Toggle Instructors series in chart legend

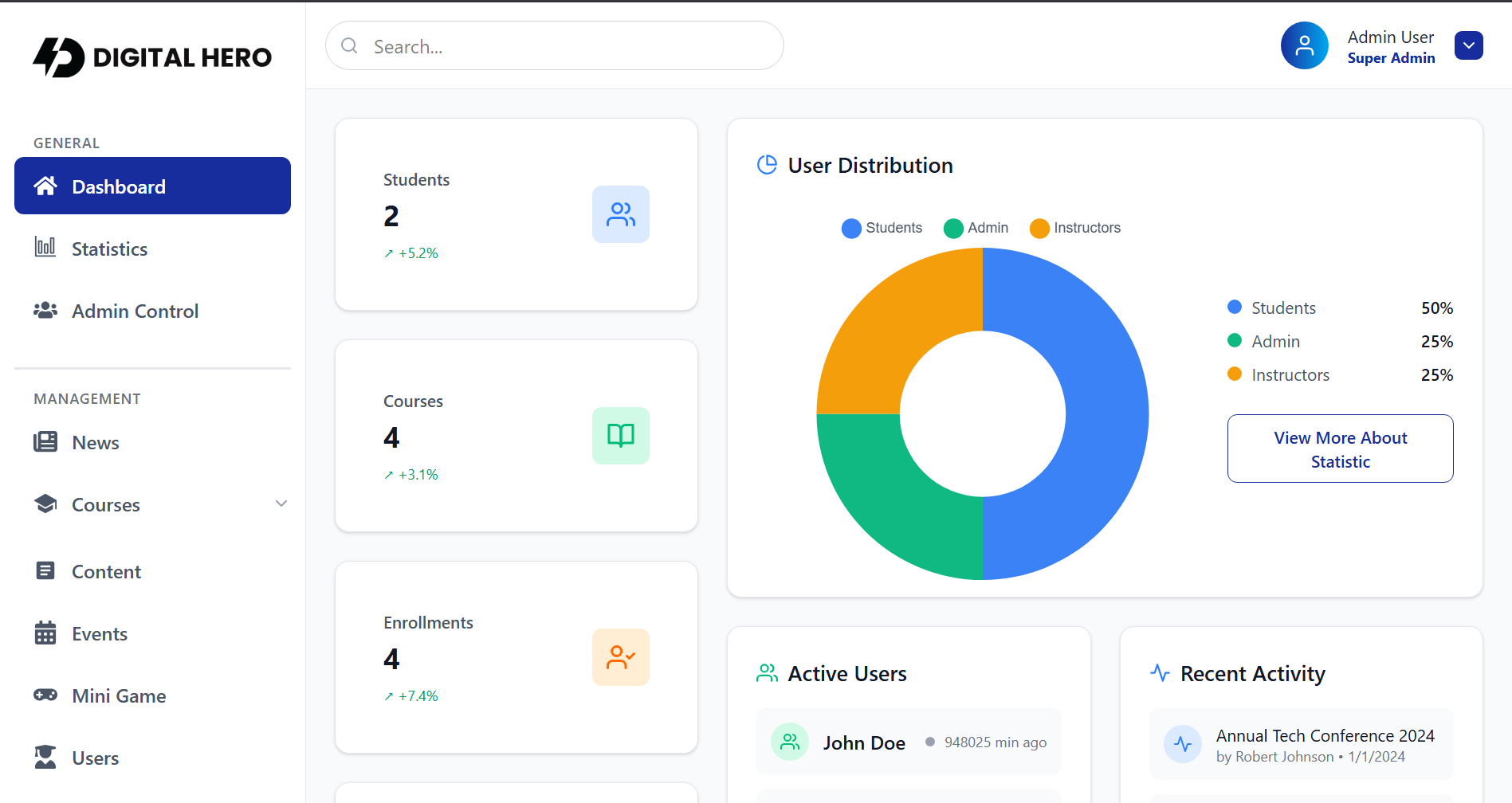(x=1075, y=228)
